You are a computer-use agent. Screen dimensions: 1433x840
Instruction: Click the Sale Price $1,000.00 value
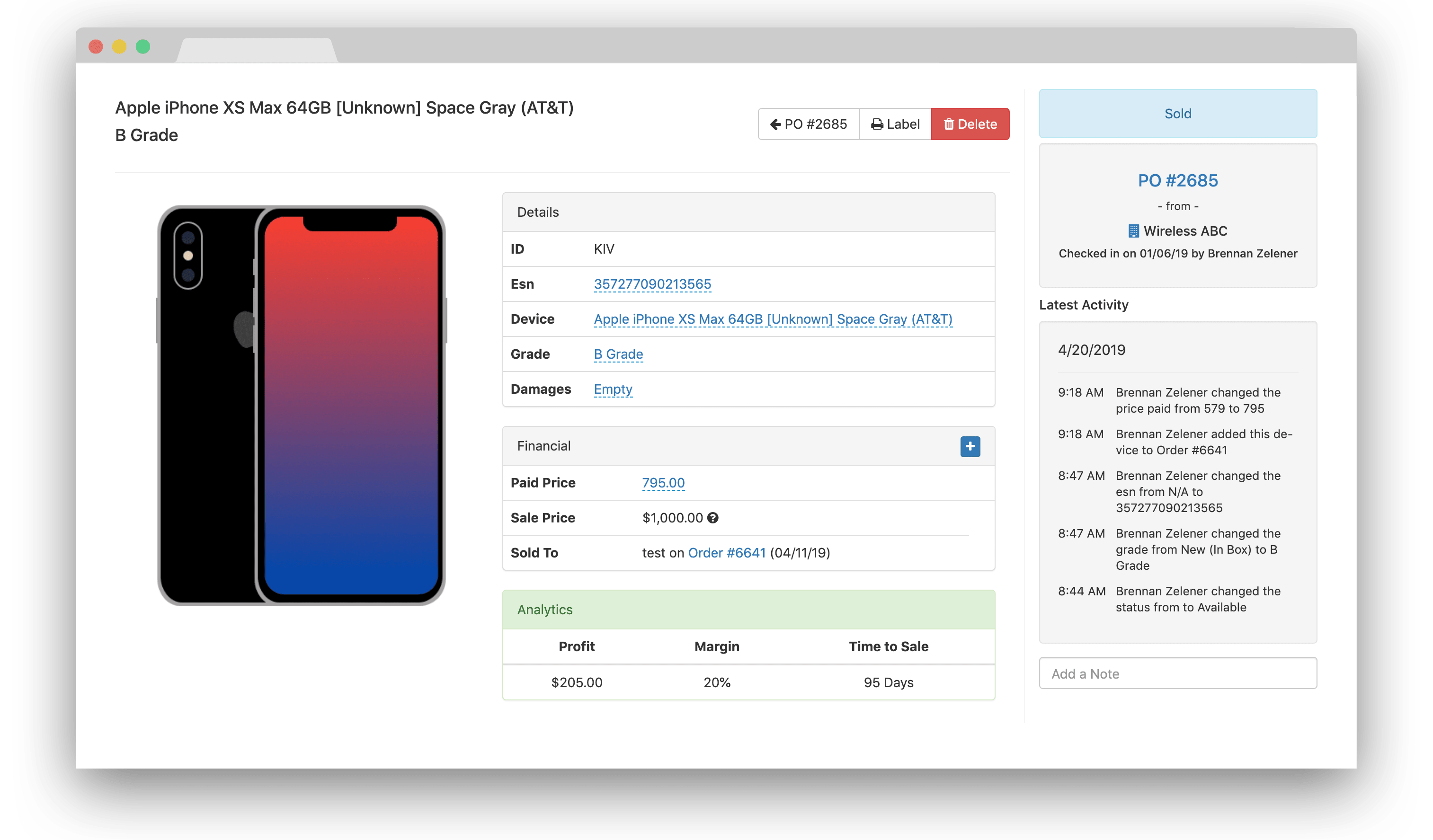coord(672,518)
